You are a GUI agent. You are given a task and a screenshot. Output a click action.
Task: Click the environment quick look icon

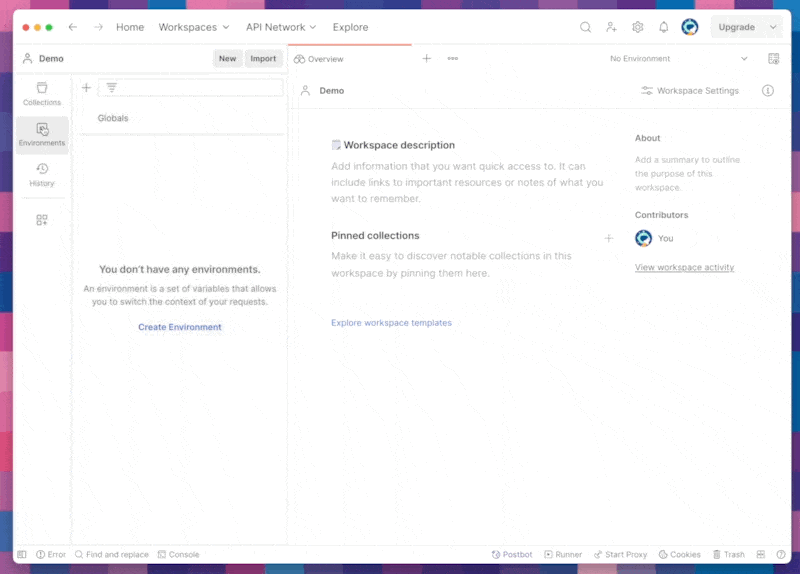click(x=773, y=59)
